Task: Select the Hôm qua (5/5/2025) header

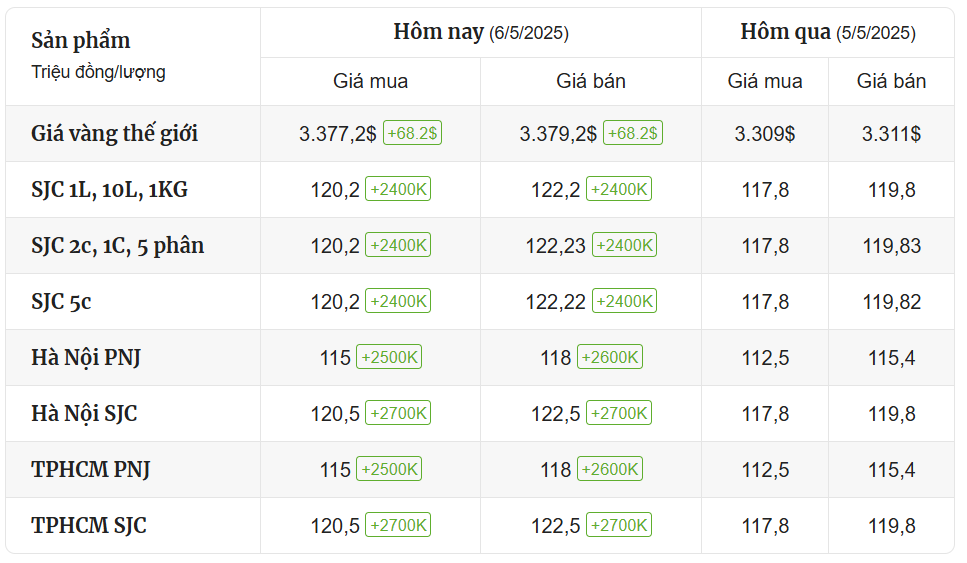Action: click(x=828, y=32)
